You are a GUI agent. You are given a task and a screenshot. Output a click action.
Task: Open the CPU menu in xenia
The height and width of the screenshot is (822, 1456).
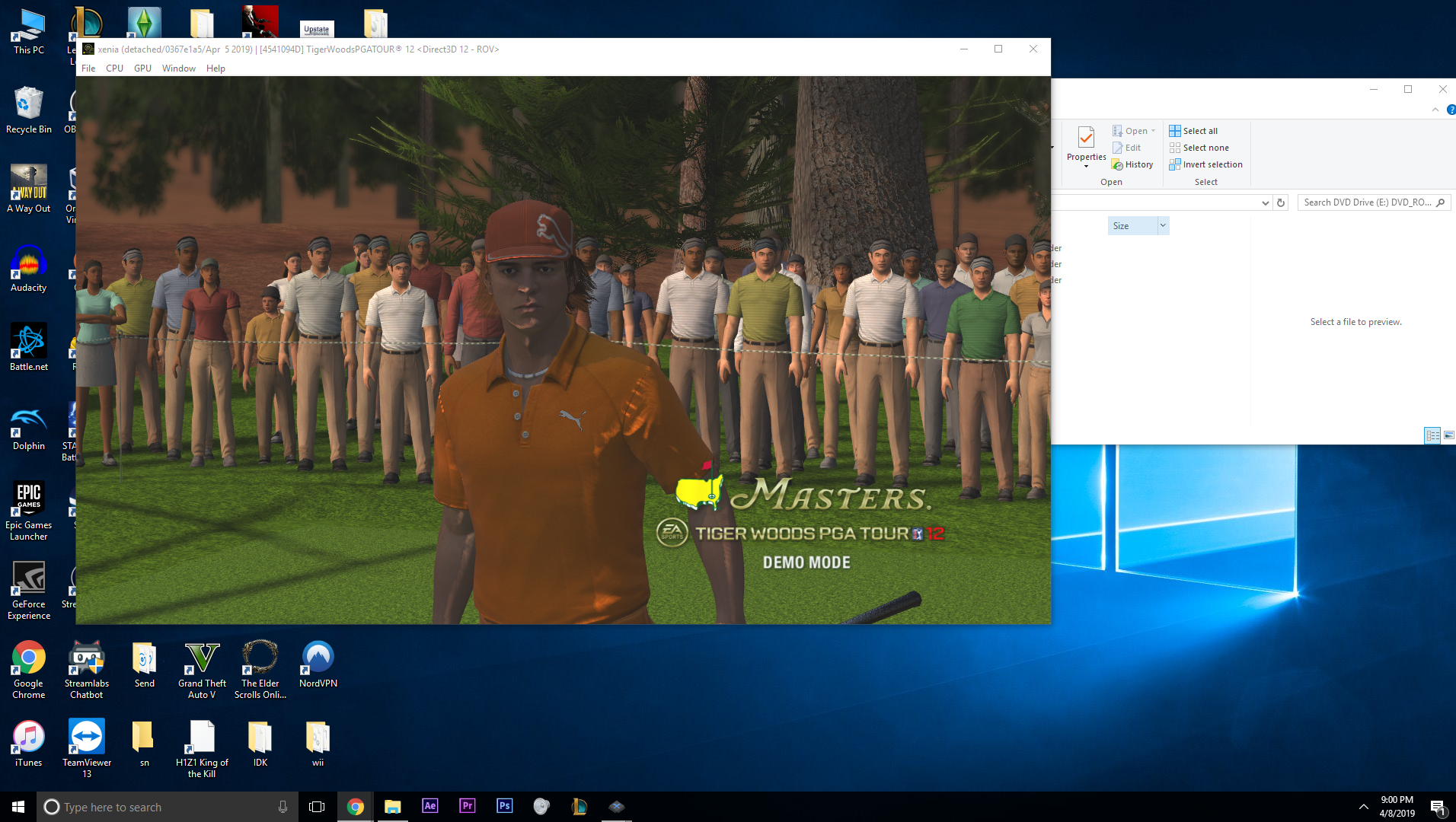(114, 68)
